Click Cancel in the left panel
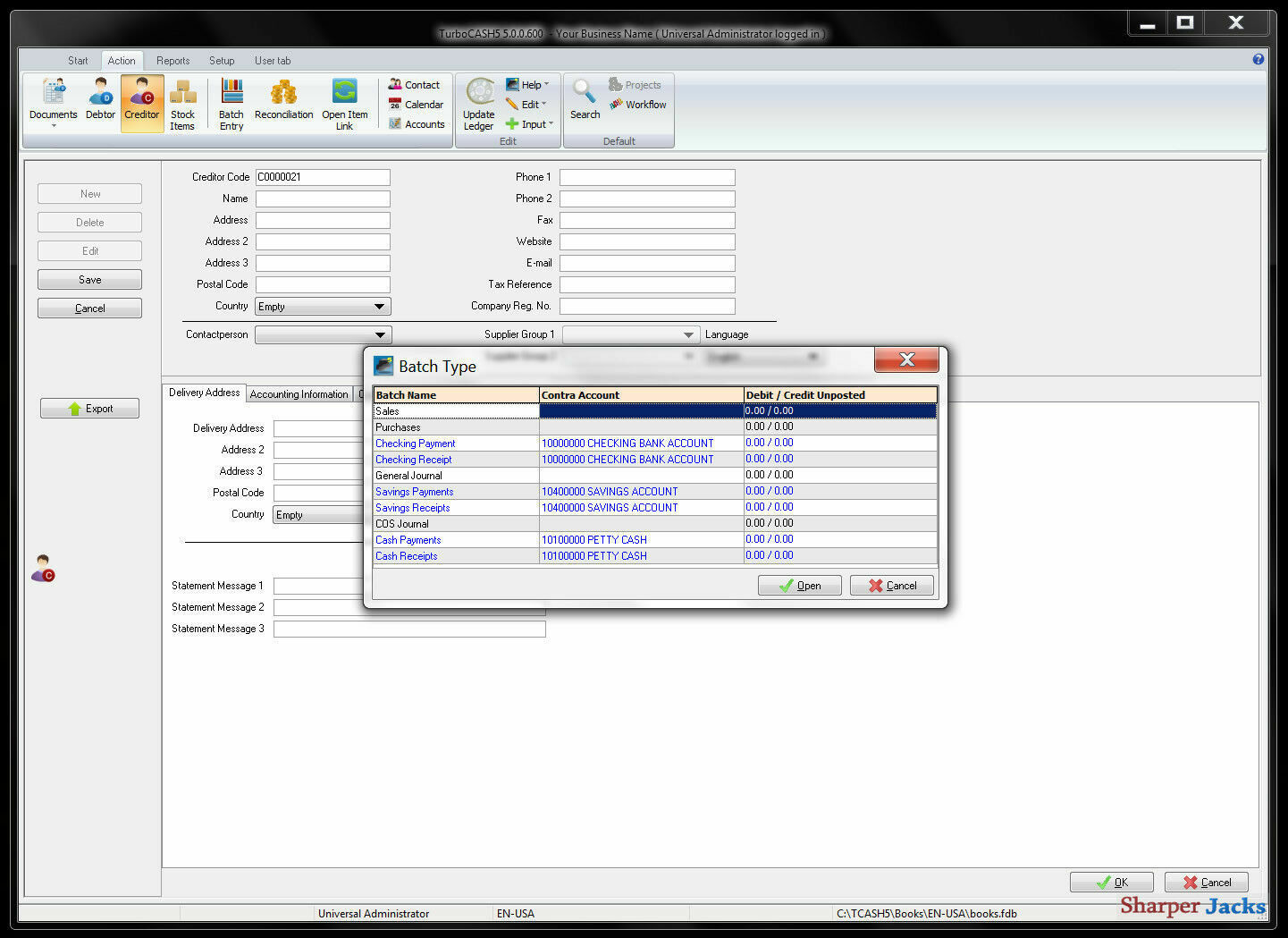This screenshot has height=938, width=1288. 89,308
